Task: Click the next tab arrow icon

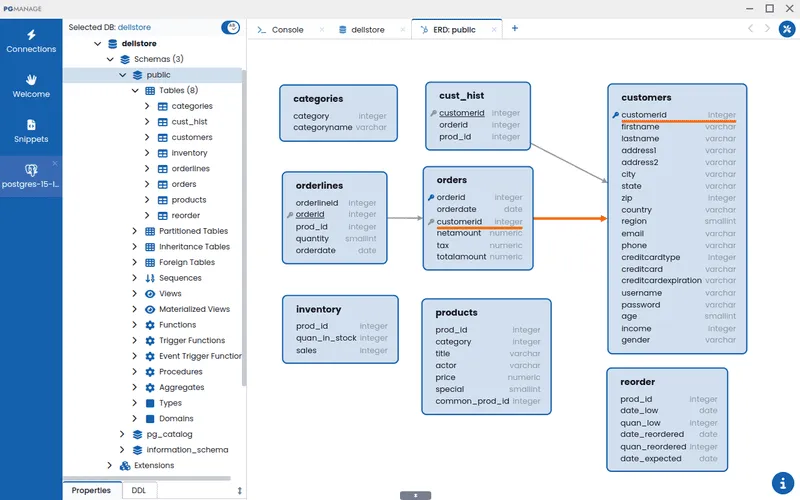Action: click(x=767, y=29)
